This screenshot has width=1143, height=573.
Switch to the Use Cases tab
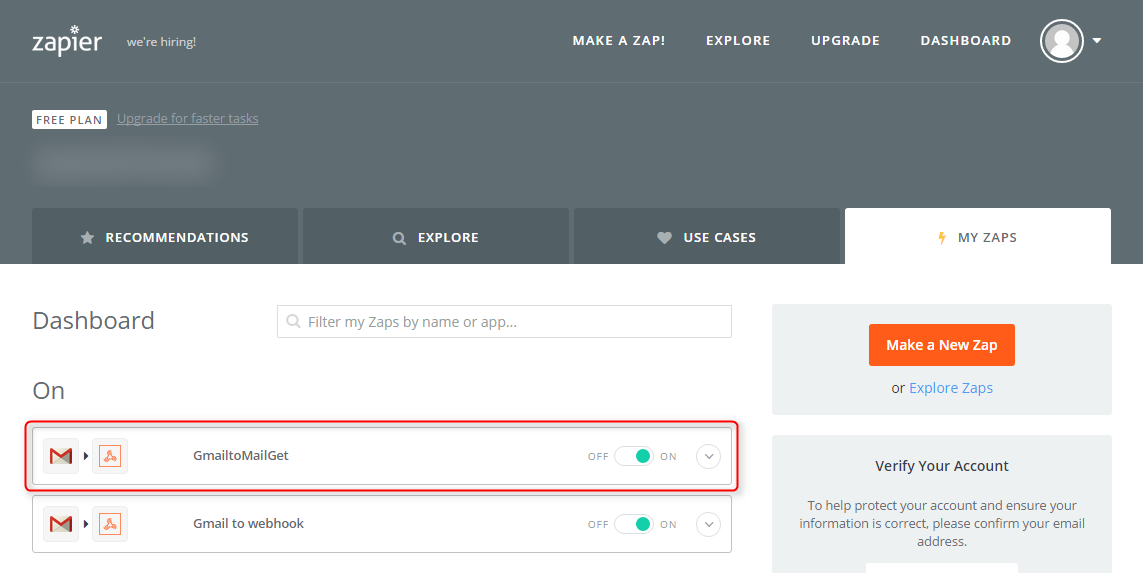(707, 236)
